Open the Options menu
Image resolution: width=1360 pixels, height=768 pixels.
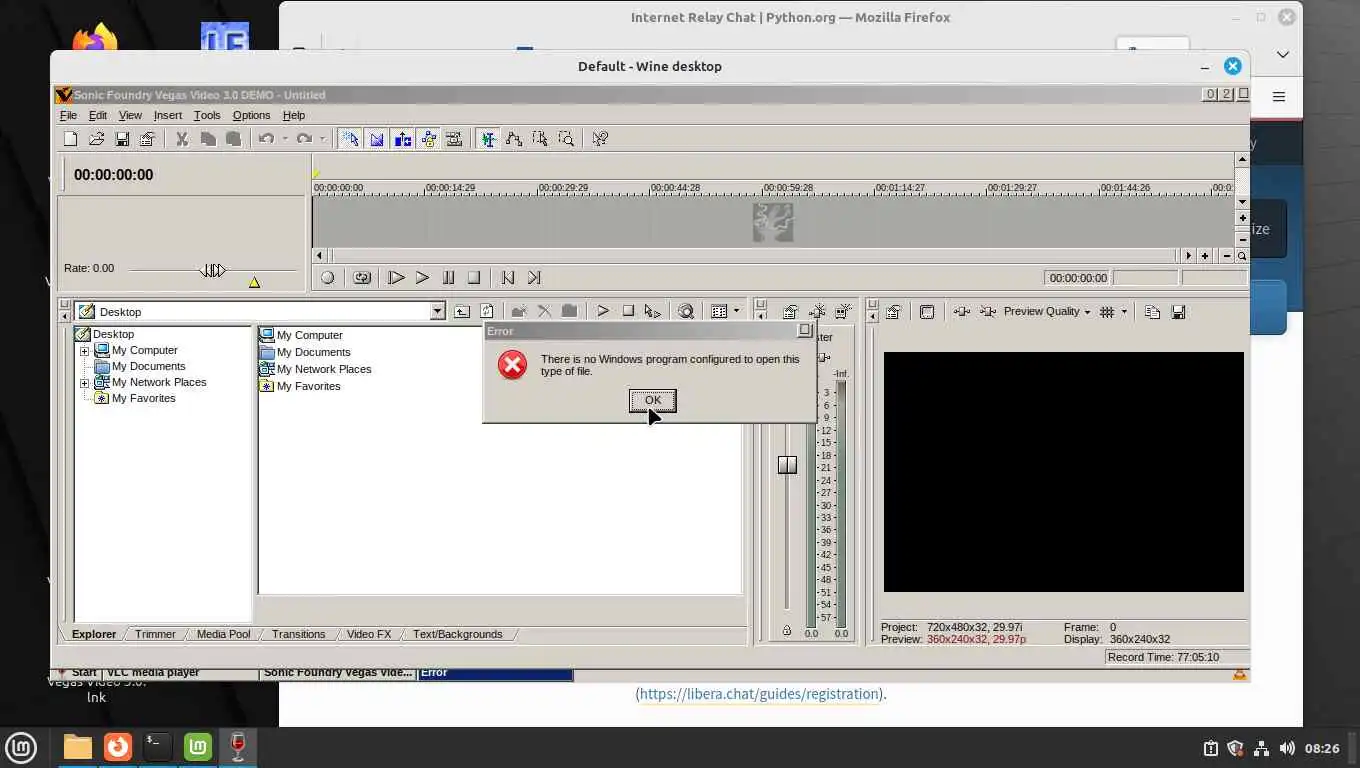(251, 115)
